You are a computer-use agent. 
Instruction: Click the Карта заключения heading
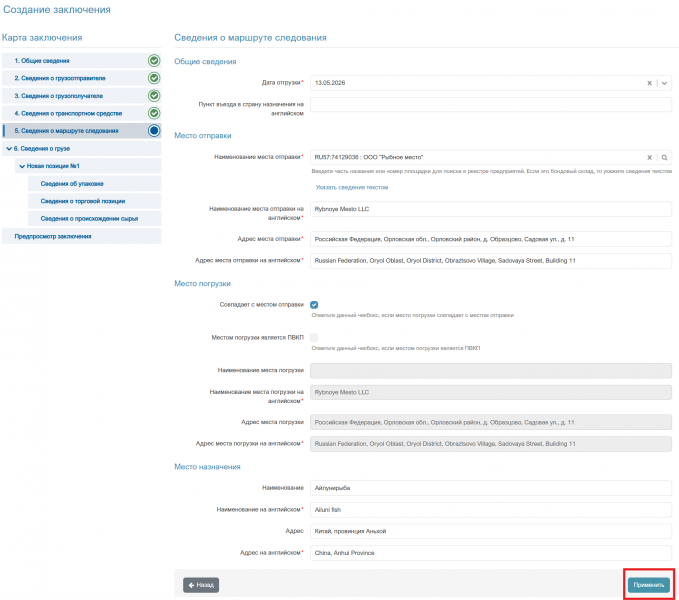[42, 38]
